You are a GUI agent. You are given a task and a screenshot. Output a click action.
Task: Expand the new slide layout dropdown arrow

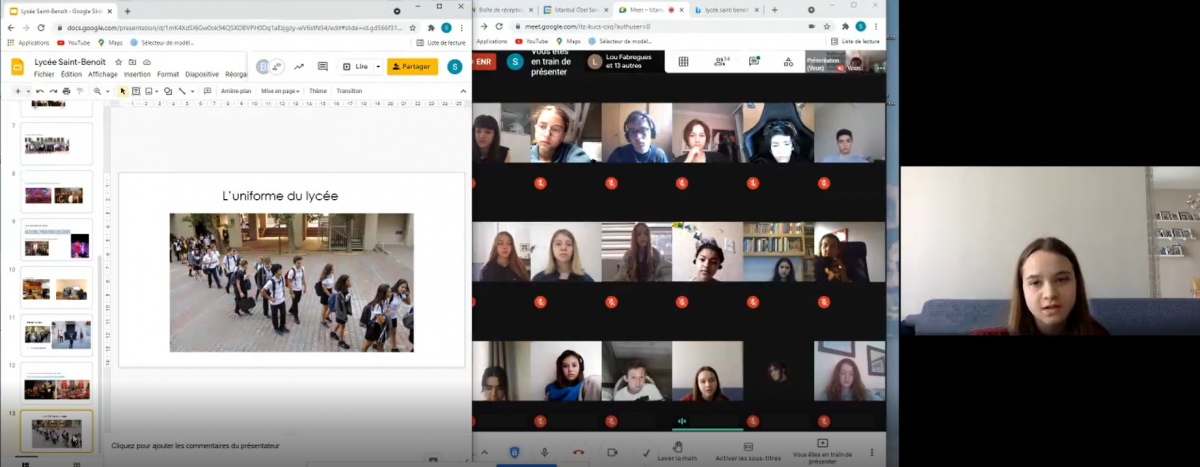(x=26, y=91)
